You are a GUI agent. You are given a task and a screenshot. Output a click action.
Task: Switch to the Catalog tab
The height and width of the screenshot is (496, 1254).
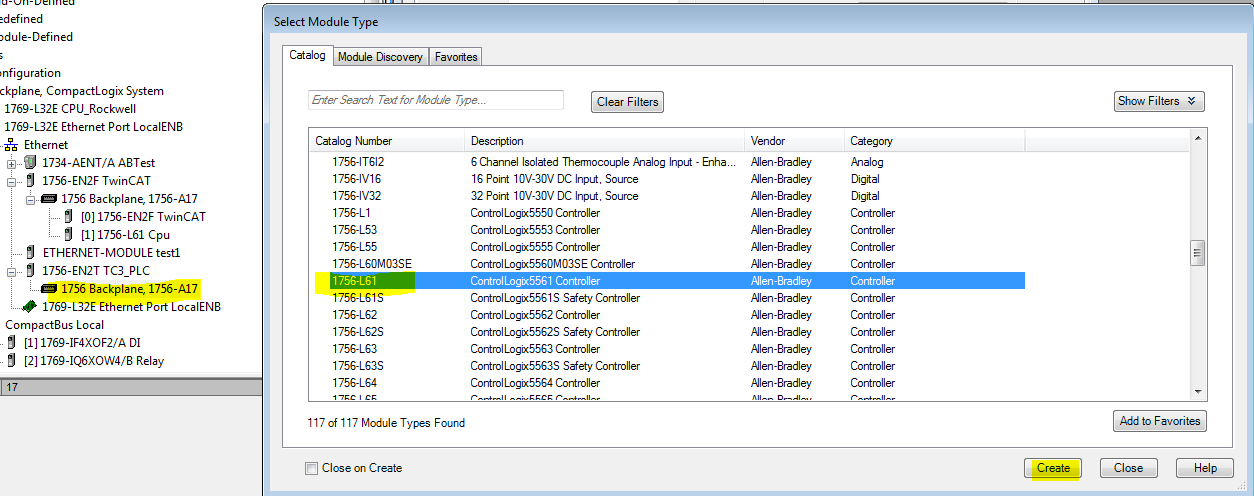pyautogui.click(x=307, y=56)
